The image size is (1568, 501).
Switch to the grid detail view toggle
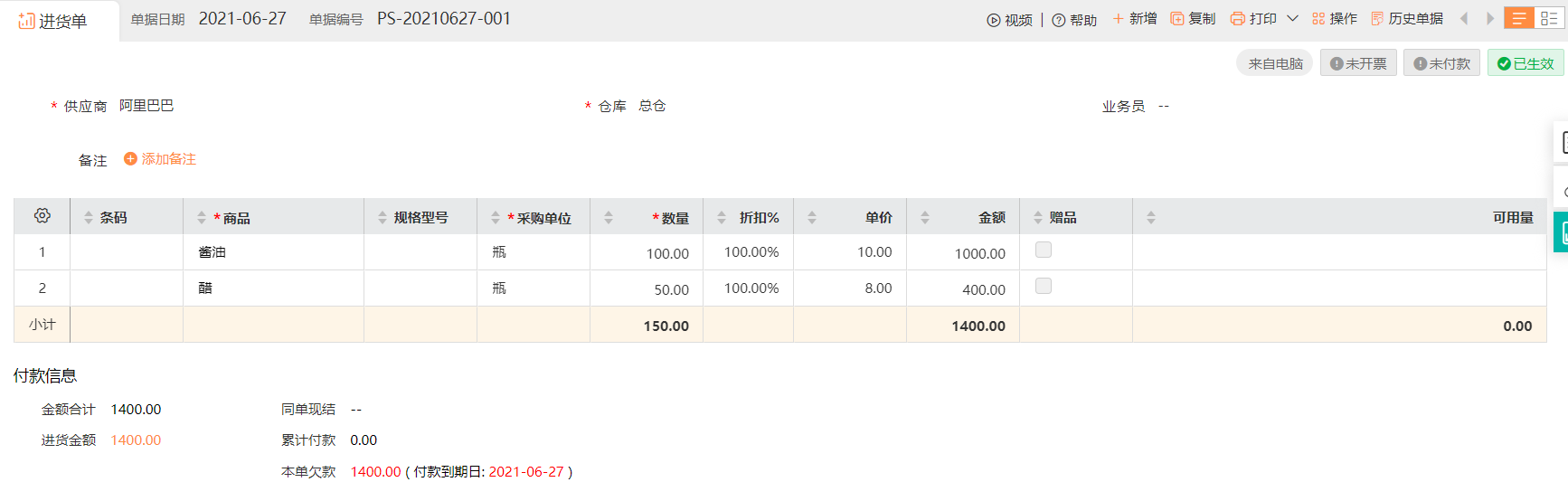(x=1549, y=19)
